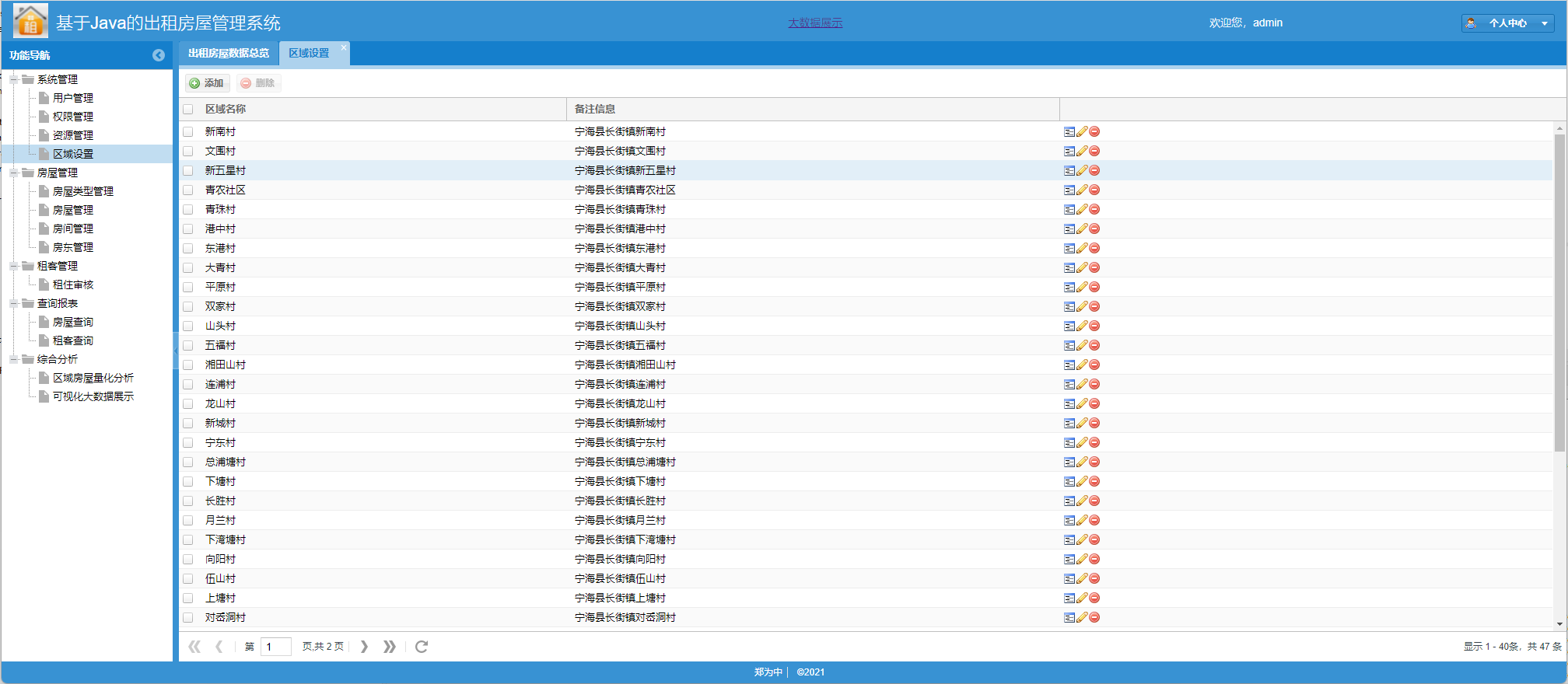Screen dimensions: 1568x684
Task: Edit pencil icon for 东港村 row
Action: [x=1082, y=249]
